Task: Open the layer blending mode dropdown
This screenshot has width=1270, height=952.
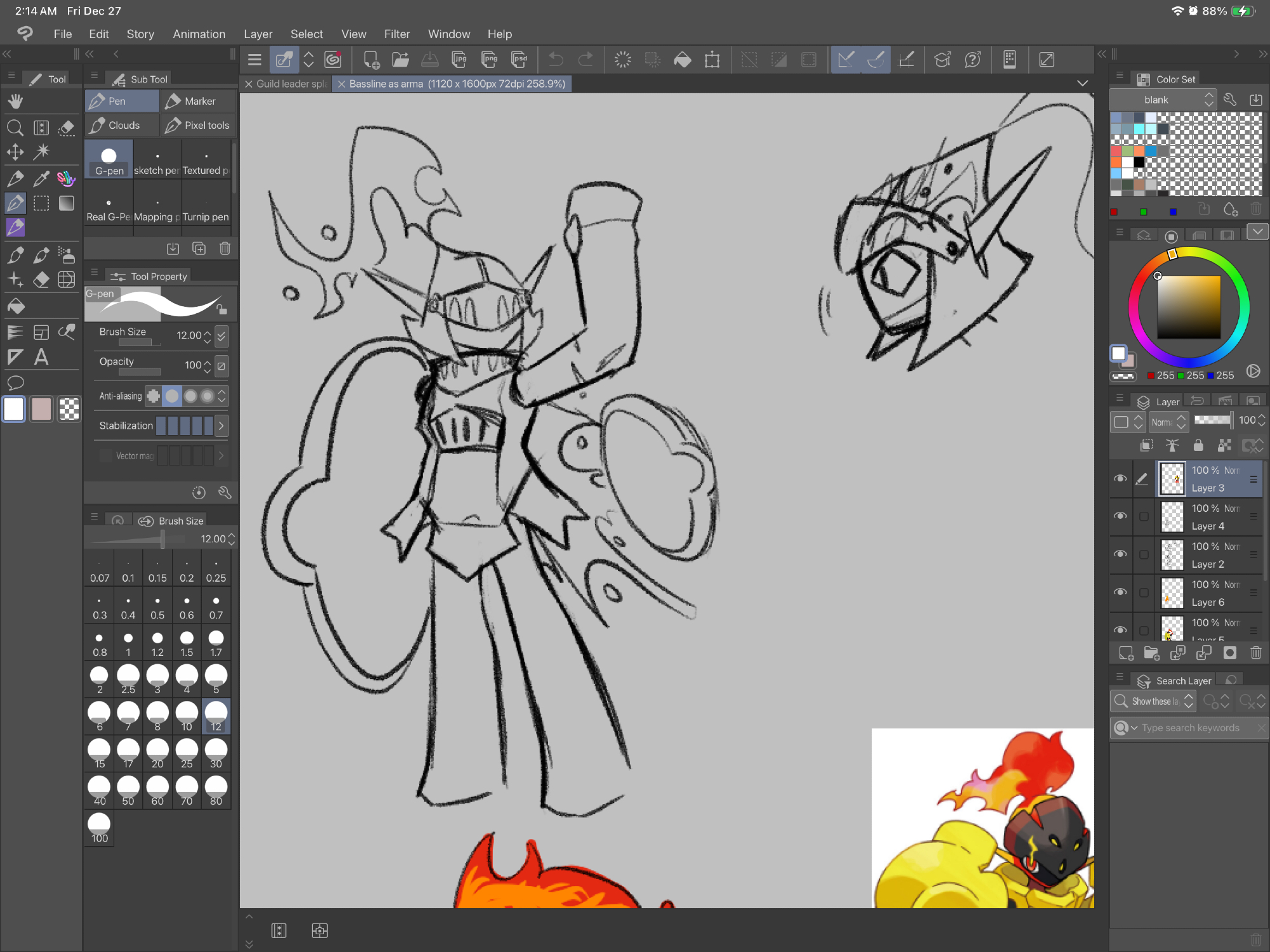Action: pyautogui.click(x=1168, y=422)
